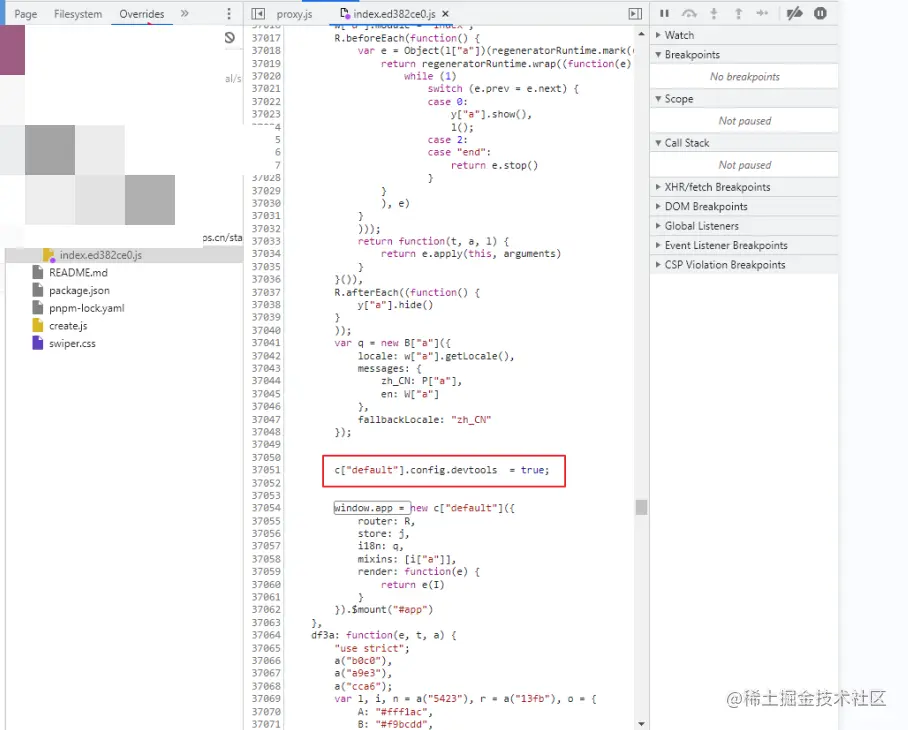
Task: Click the purple swiper.css file icon
Action: (x=38, y=343)
